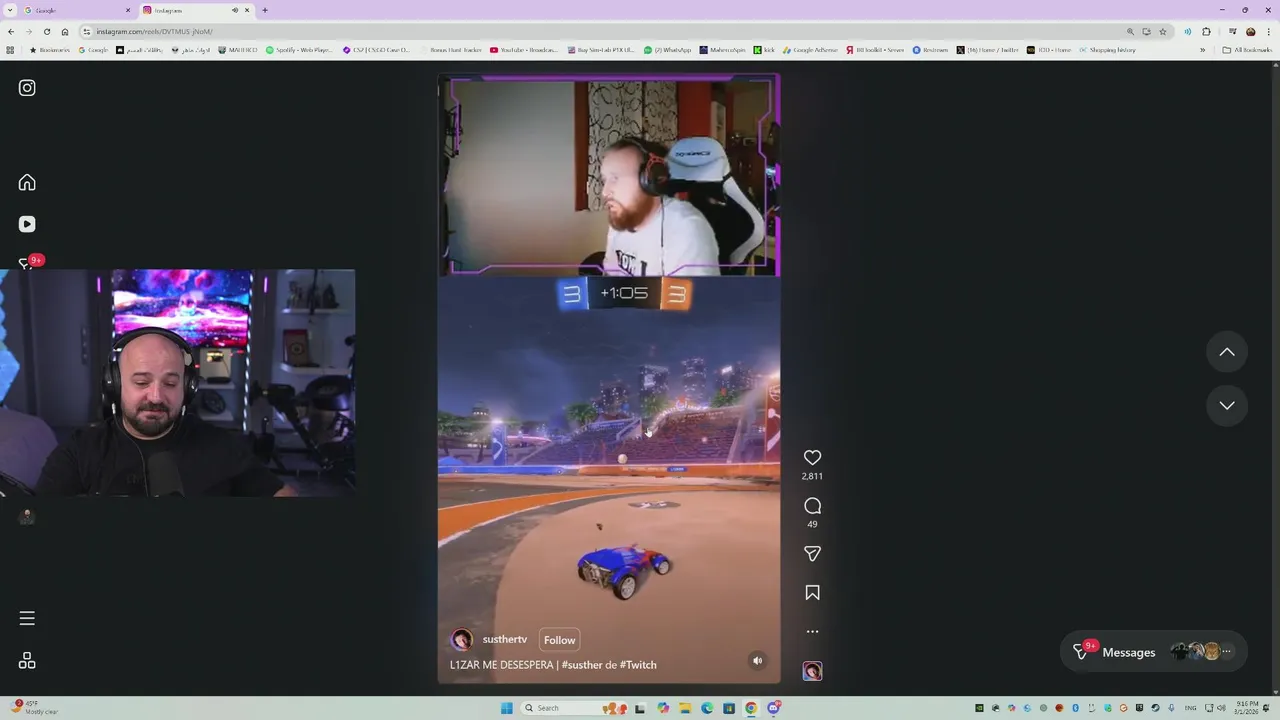Open Chrome extensions puzzle icon
Image resolution: width=1280 pixels, height=720 pixels.
point(1206,32)
